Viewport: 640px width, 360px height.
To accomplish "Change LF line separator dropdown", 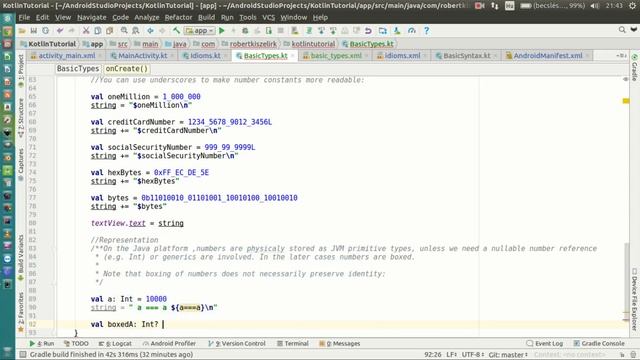I will tap(452, 355).
